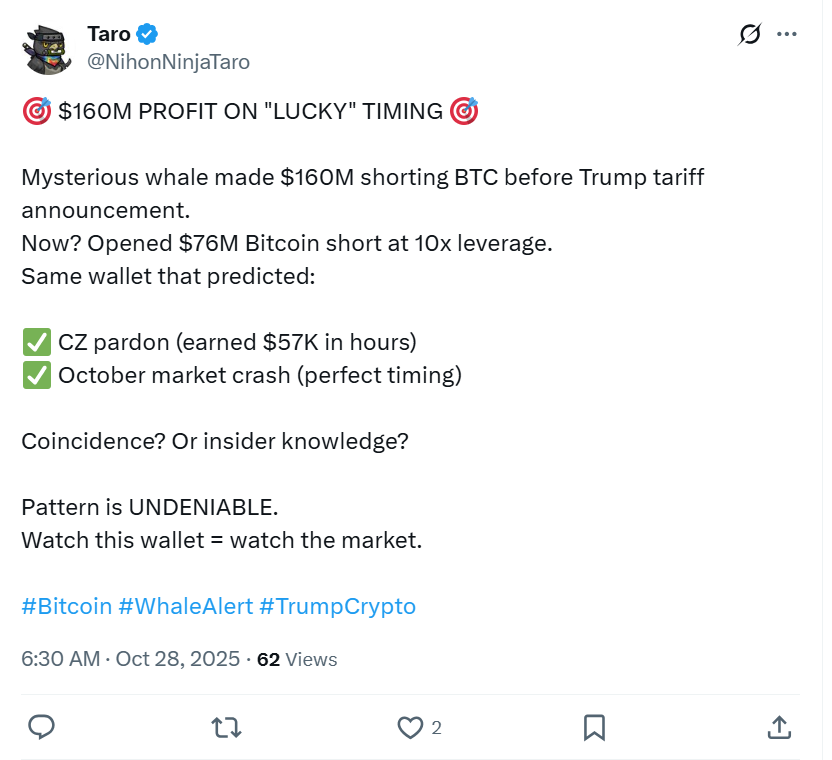
Task: Open the more options menu on the tweet
Action: click(x=787, y=34)
